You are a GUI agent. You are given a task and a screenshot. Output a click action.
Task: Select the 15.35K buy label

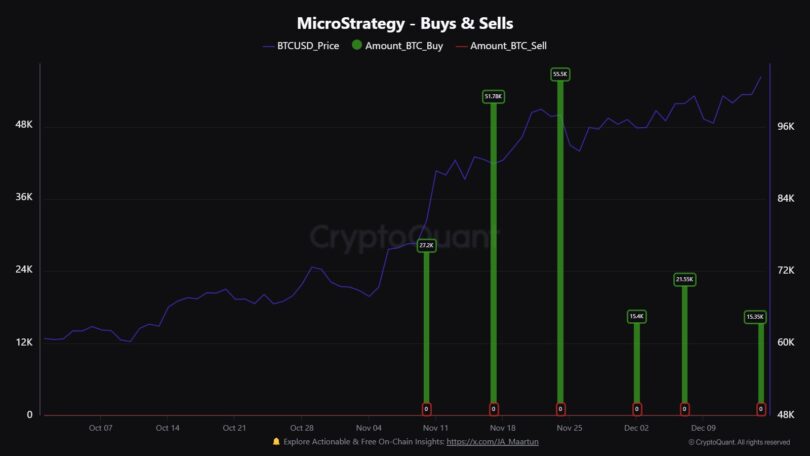click(755, 317)
